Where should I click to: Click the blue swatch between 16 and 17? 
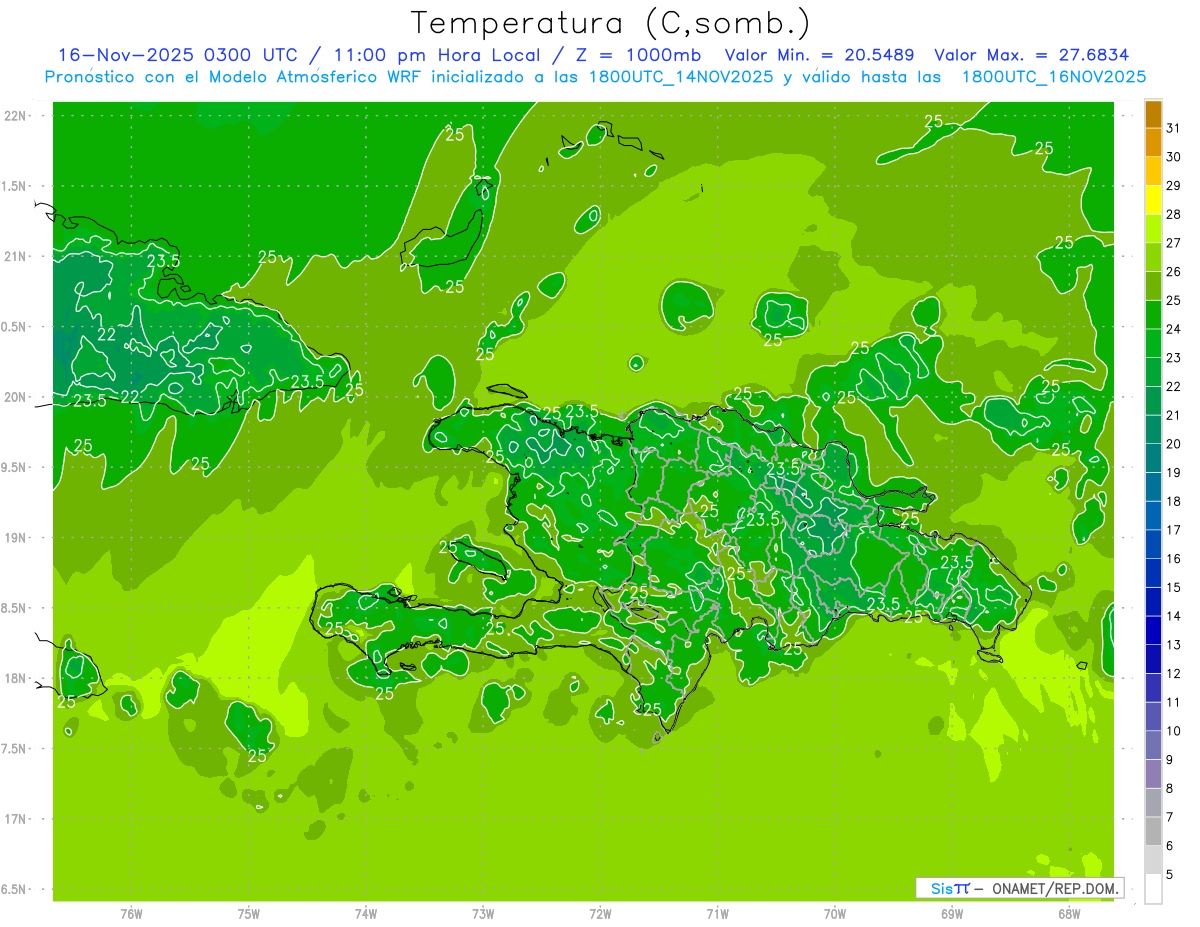[1153, 545]
